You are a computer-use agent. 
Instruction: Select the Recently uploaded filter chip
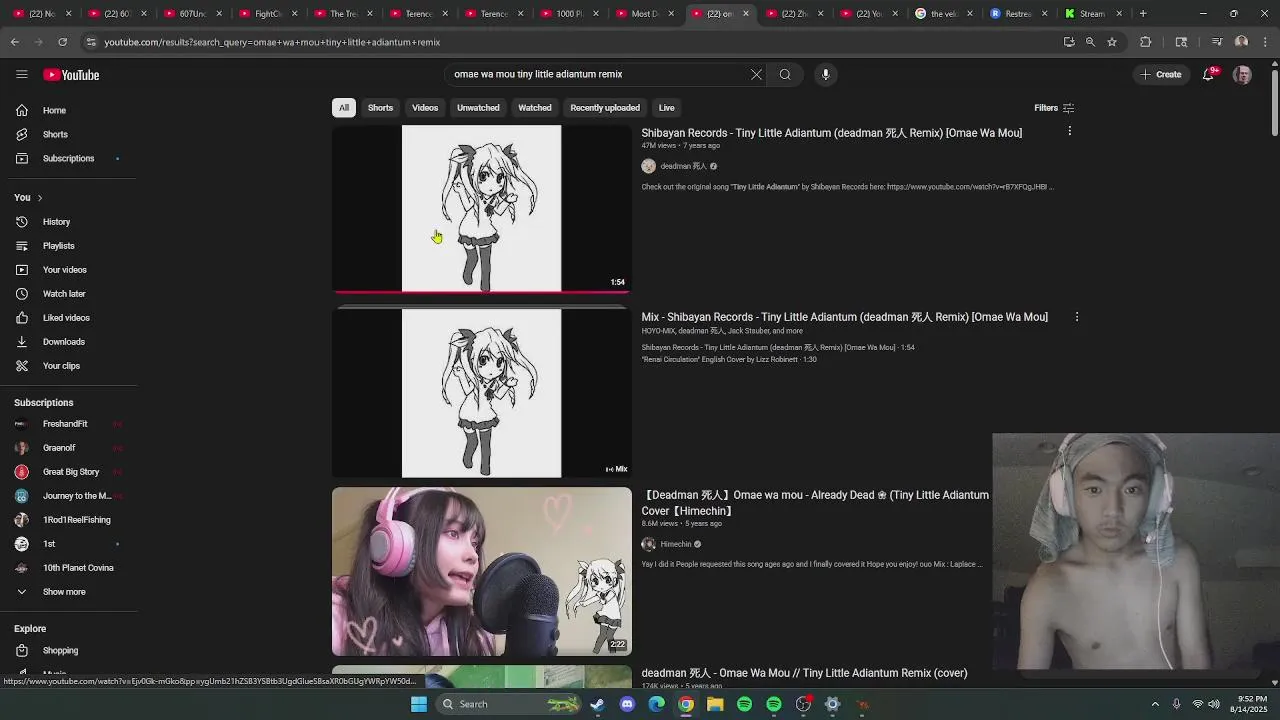coord(605,108)
